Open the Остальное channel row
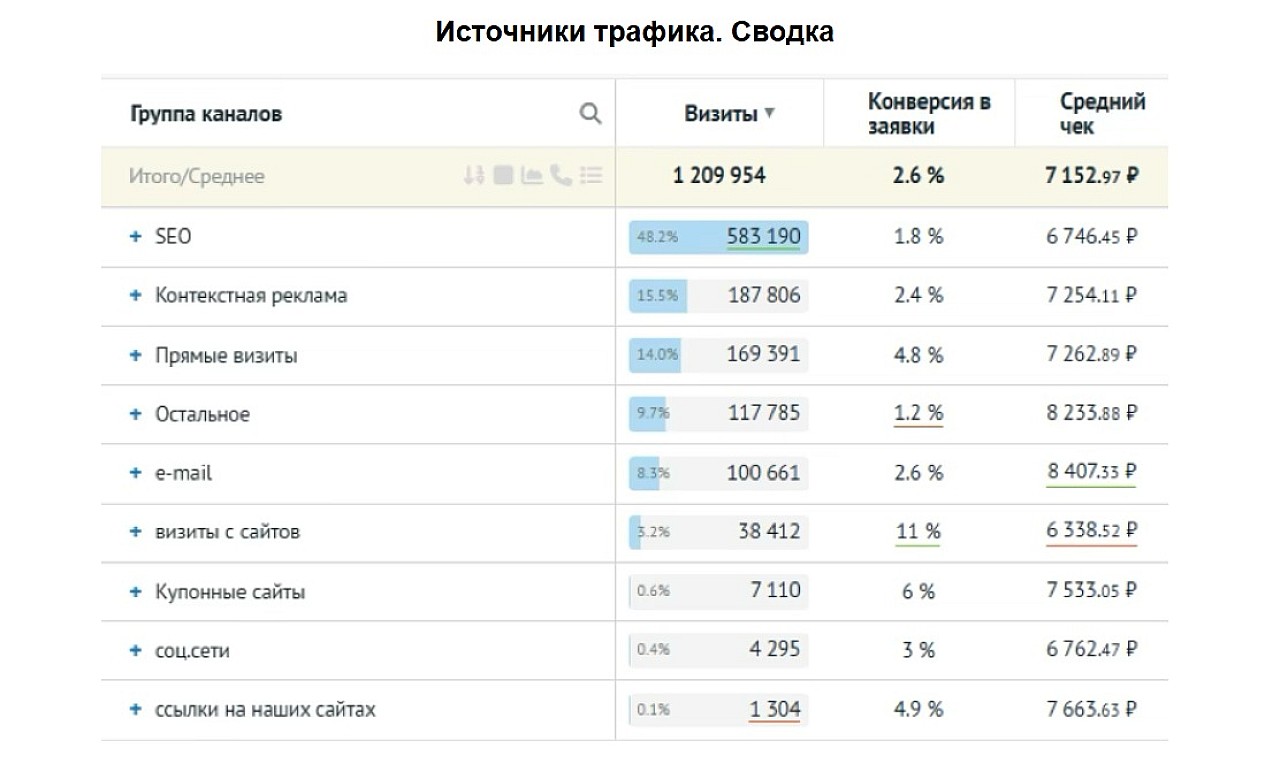The width and height of the screenshot is (1265, 764). point(202,414)
